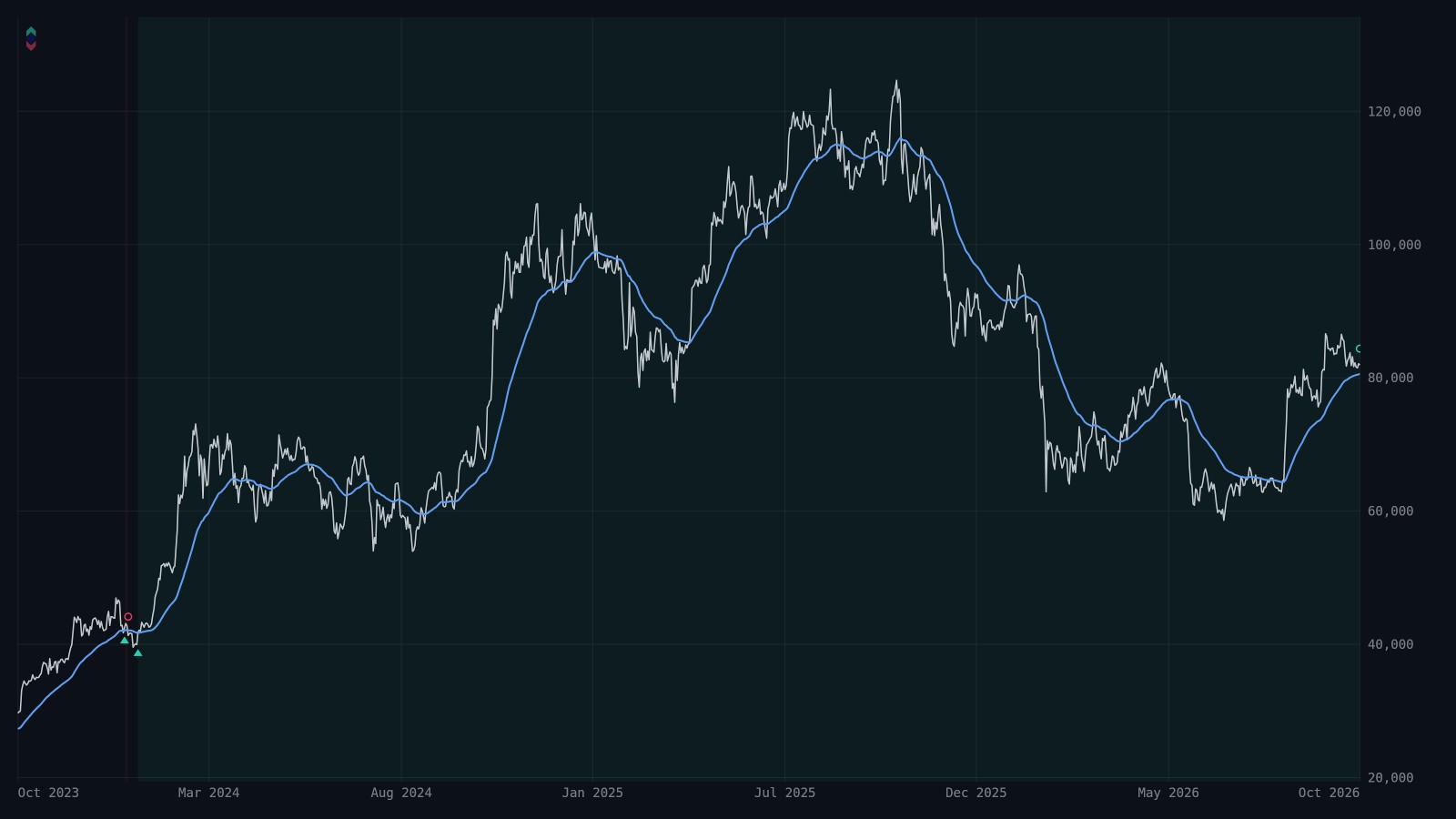Click the green circle marker at chart's right edge
The image size is (1456, 819).
pyautogui.click(x=1359, y=349)
